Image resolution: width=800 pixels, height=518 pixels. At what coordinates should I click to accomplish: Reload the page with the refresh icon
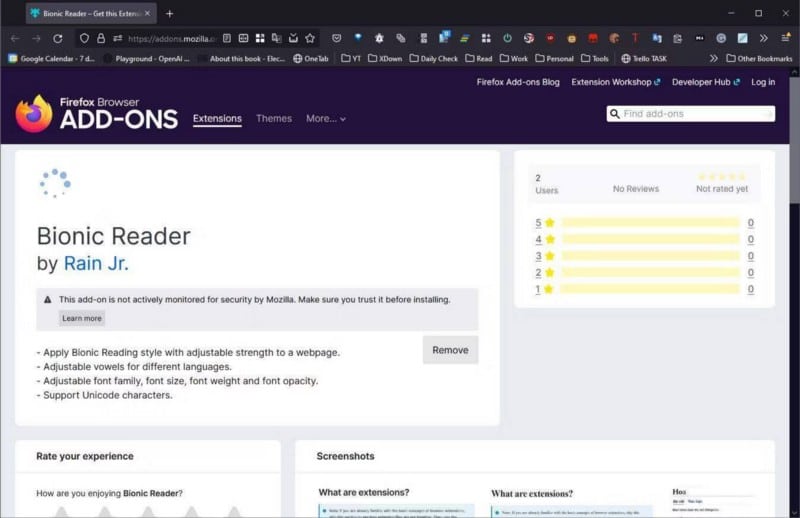pos(58,38)
